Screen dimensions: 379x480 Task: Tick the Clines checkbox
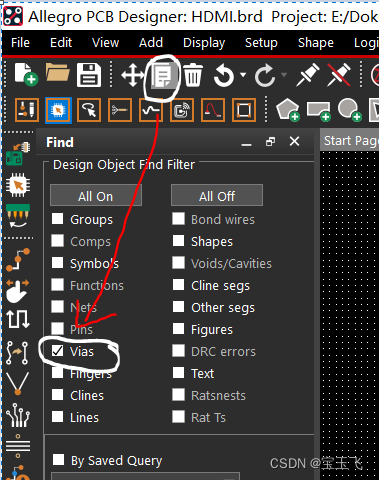[57, 395]
